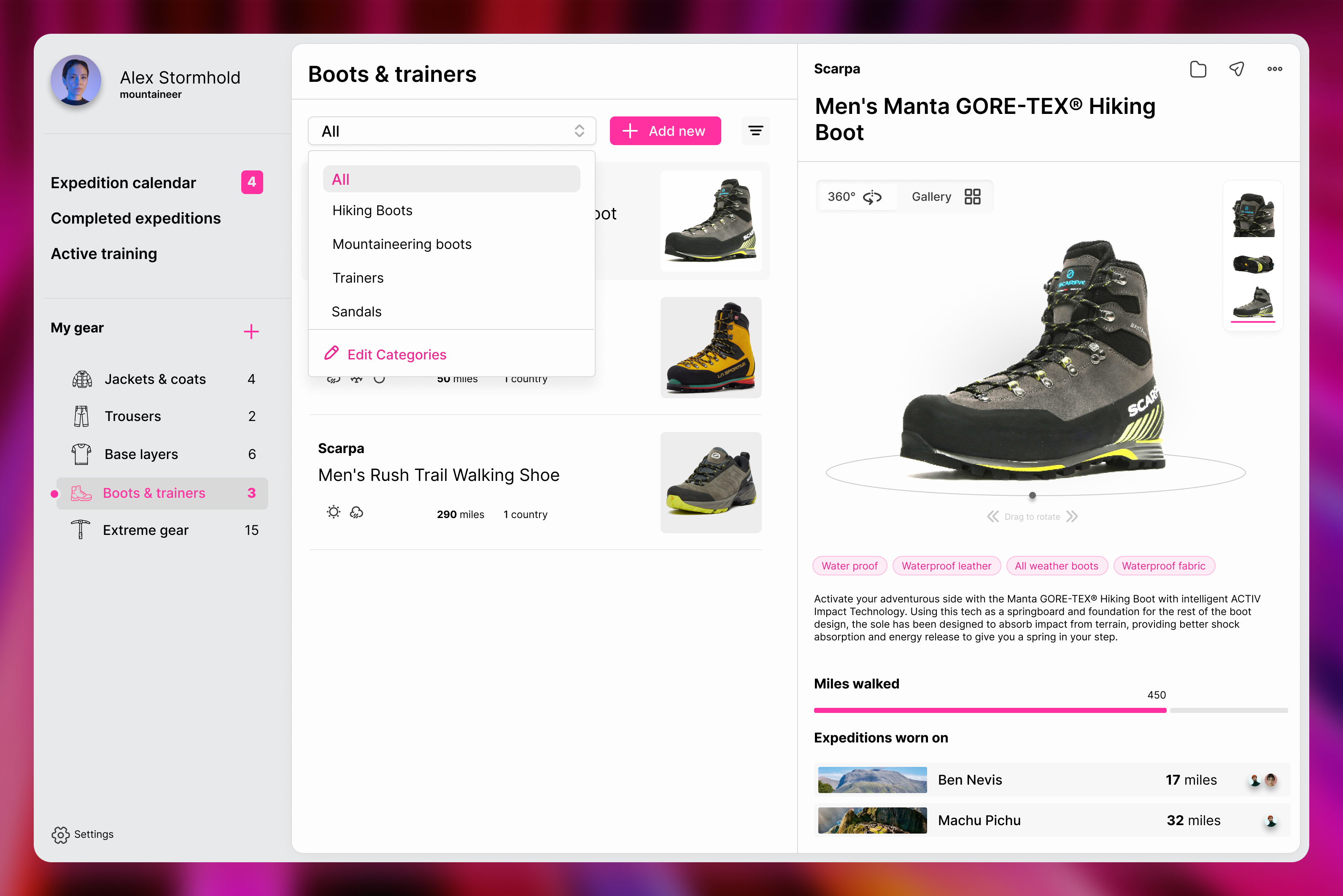Share the boot using the send icon

[x=1236, y=69]
